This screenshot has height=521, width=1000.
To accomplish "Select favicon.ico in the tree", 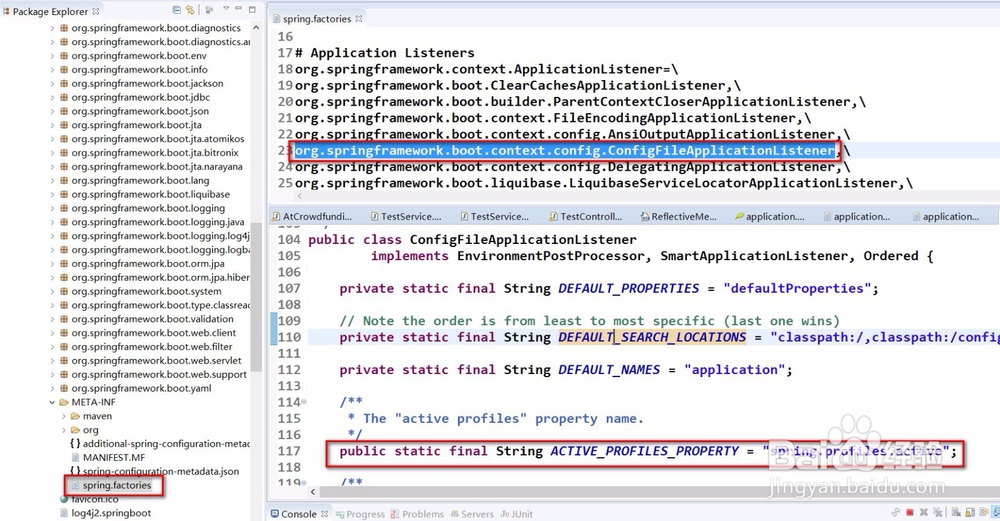I will coord(94,499).
